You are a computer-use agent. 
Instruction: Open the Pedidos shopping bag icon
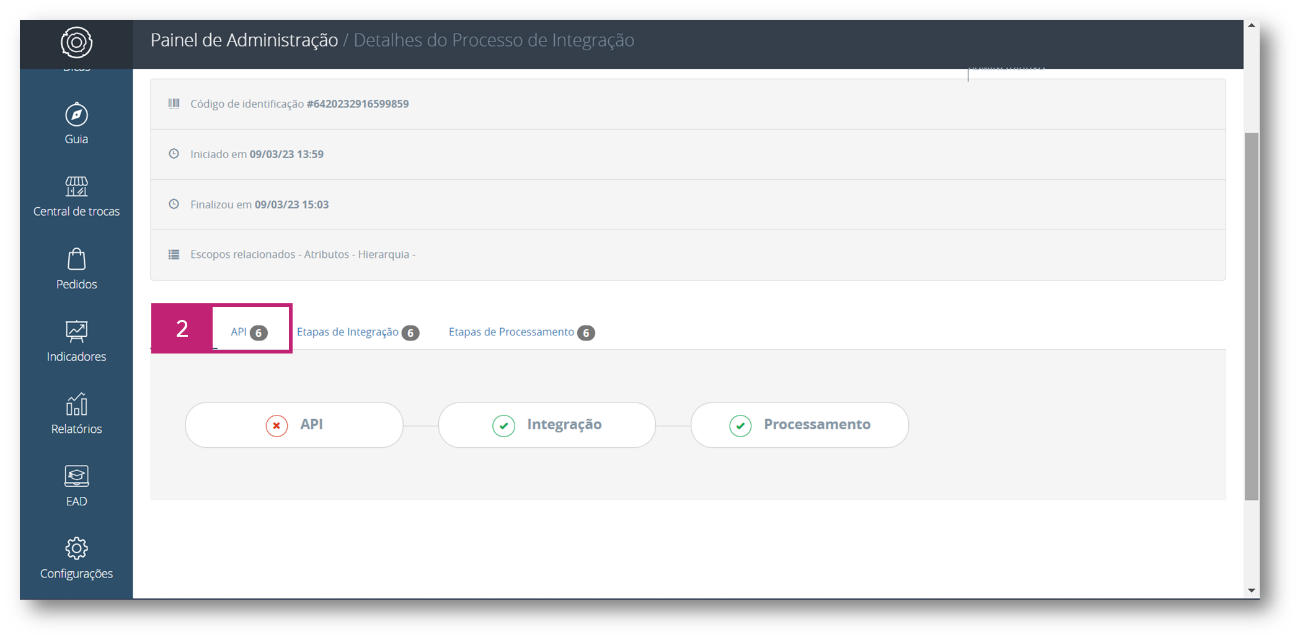(76, 259)
